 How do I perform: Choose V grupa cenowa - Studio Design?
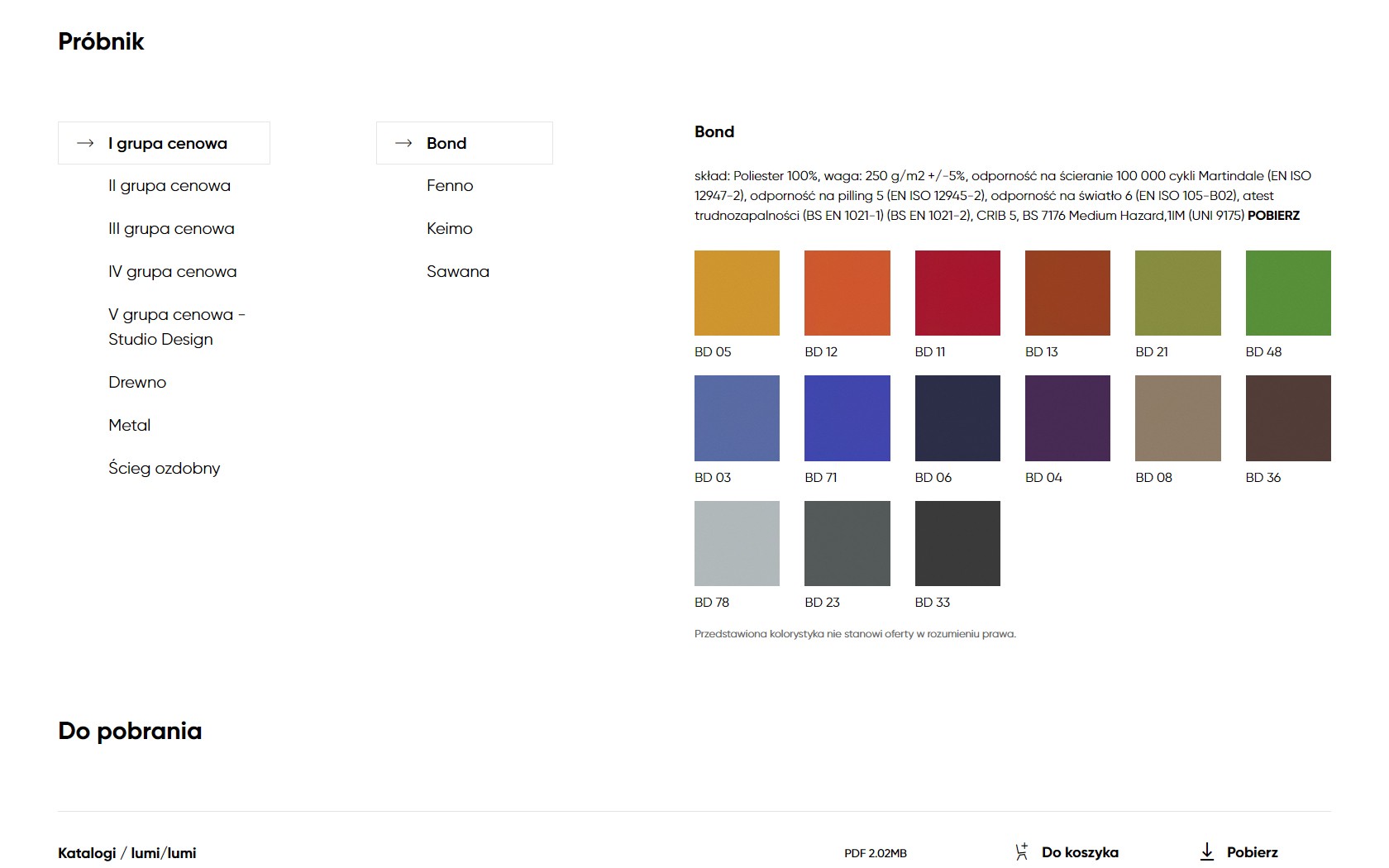(176, 327)
